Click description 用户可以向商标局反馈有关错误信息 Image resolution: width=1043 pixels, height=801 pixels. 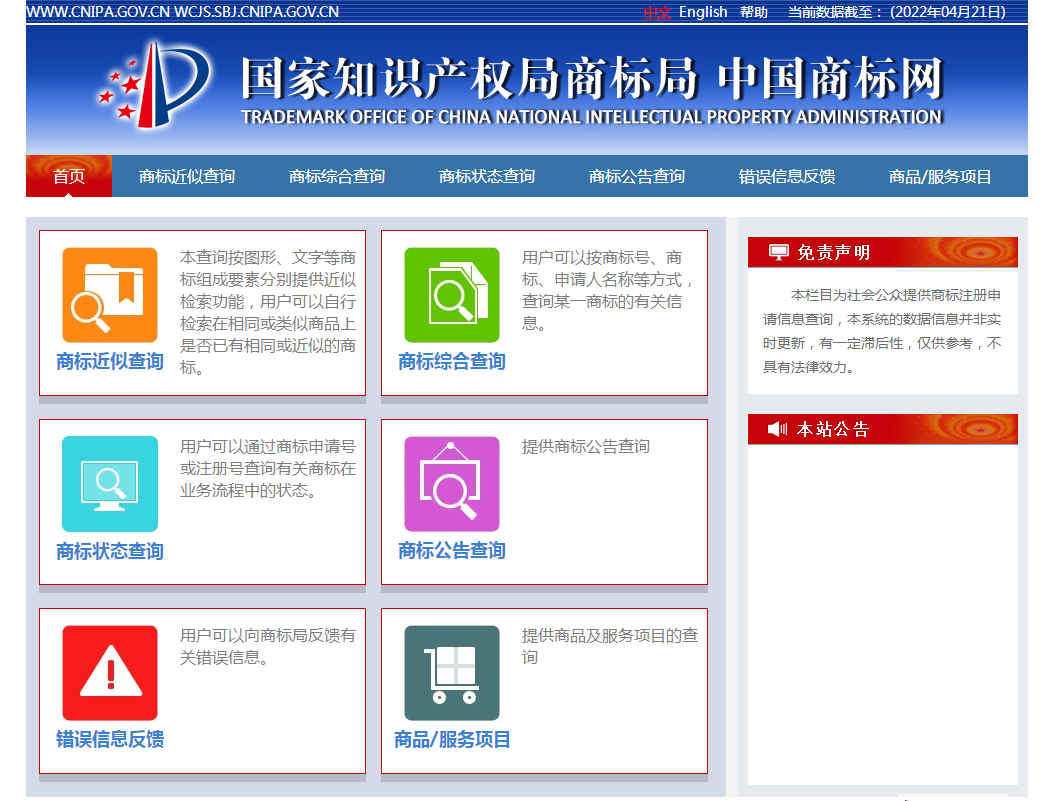click(267, 646)
